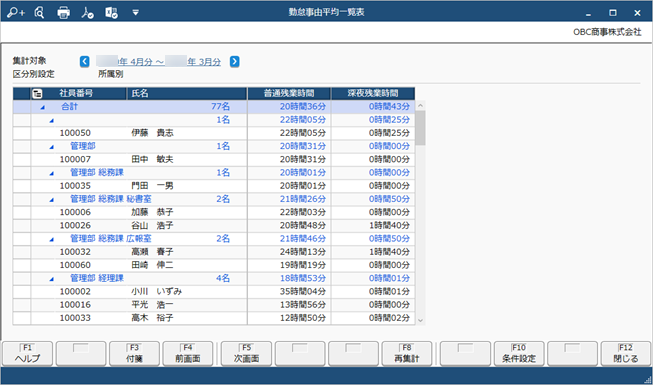Print the list with printer icon

click(x=63, y=13)
